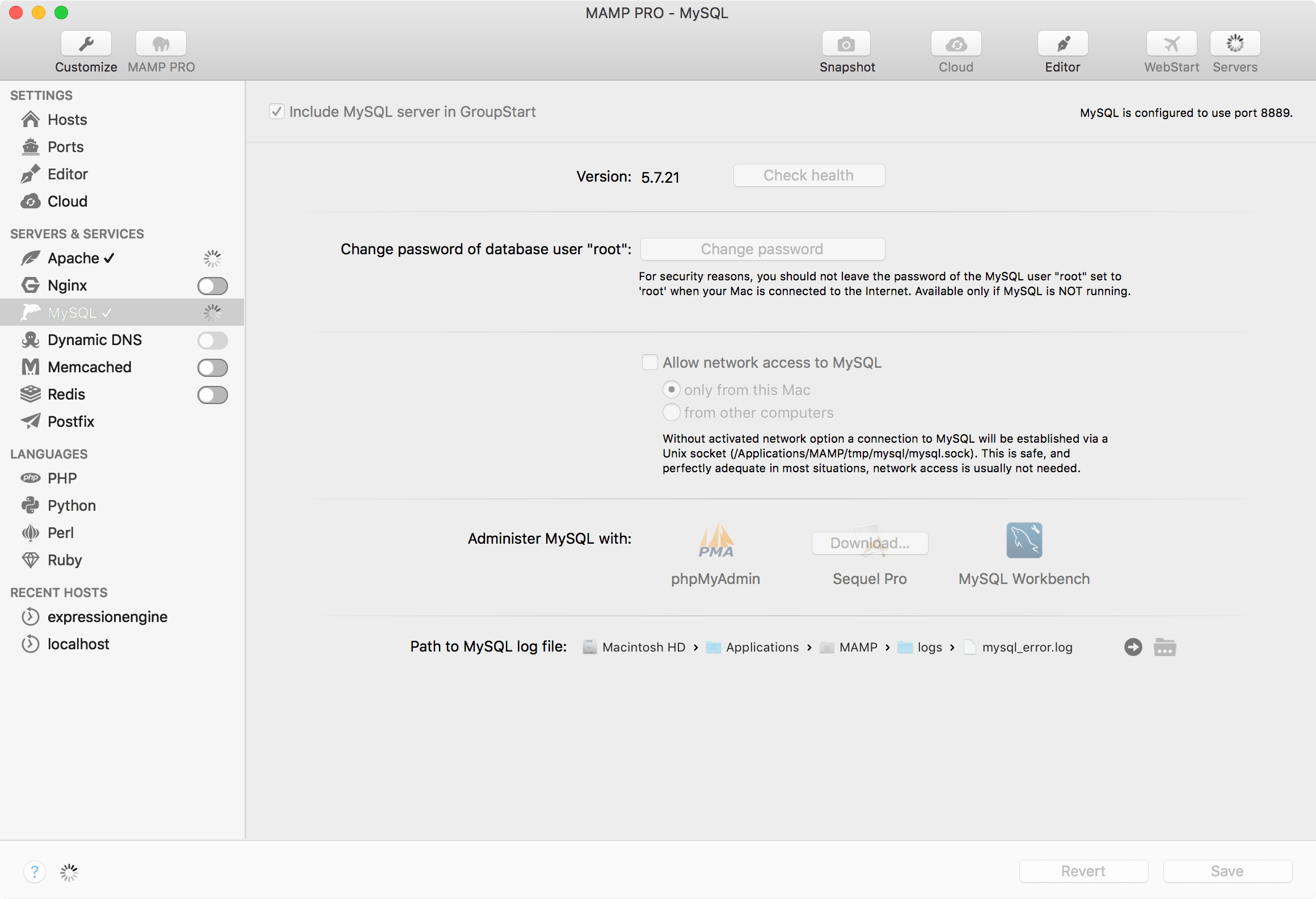Toggle the Memcached switch
Viewport: 1316px width, 899px height.
[x=213, y=368]
